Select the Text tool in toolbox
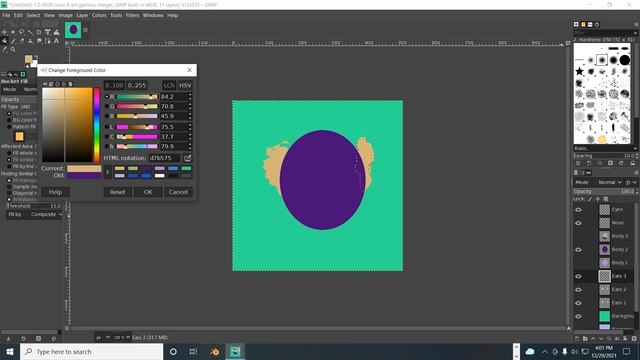The image size is (640, 360). click(56, 41)
